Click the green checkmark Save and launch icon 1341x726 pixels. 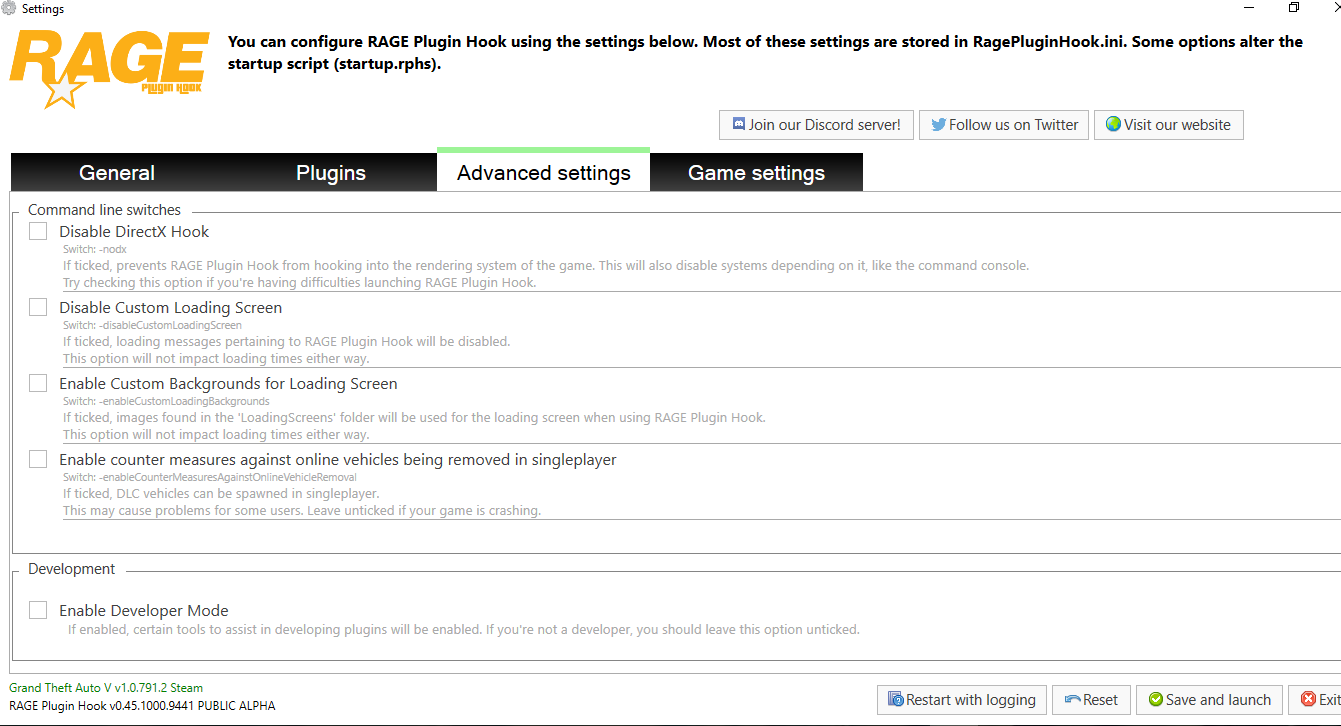[x=1155, y=700]
